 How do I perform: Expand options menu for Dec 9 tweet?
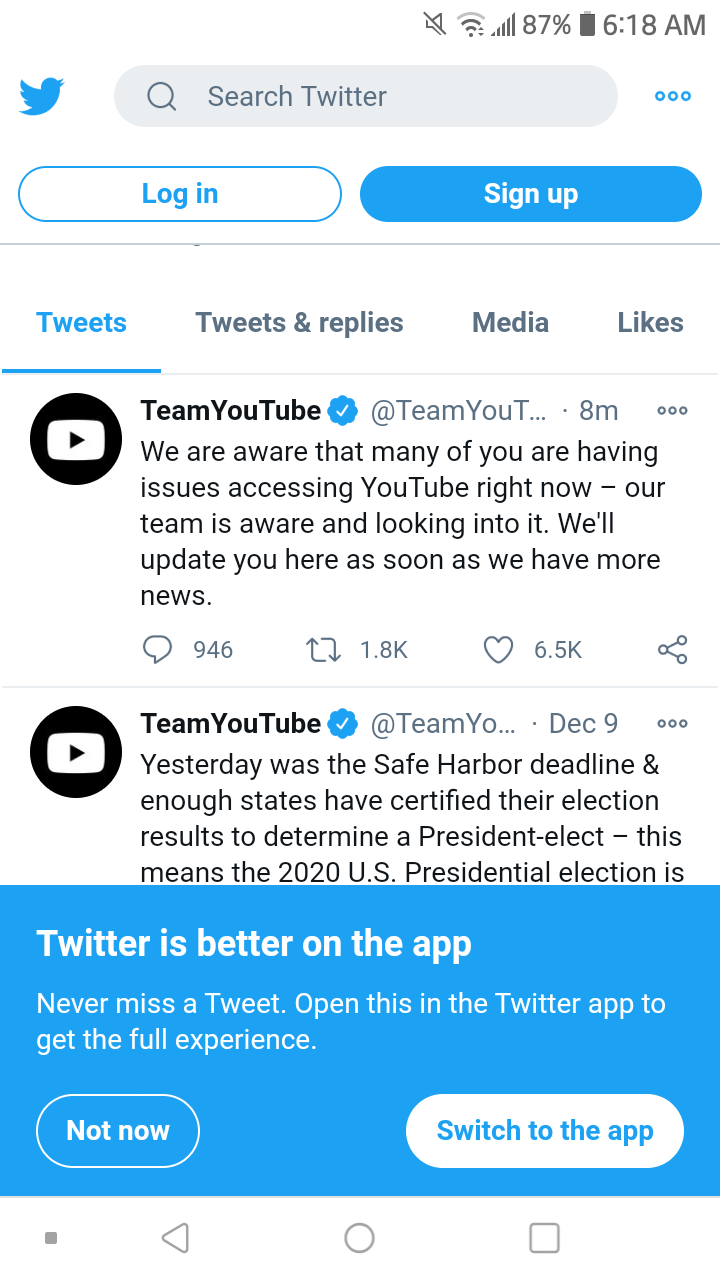pos(672,723)
